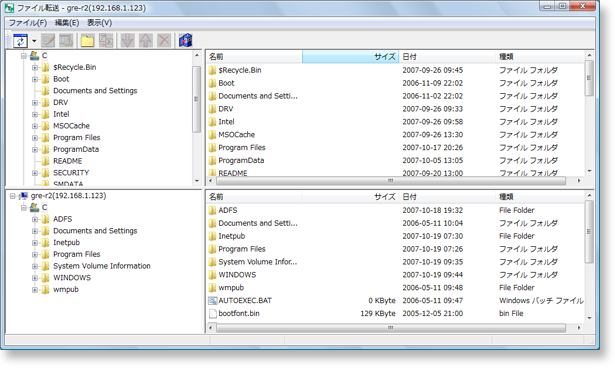This screenshot has height=375, width=615.
Task: Open the 表示(V) menu
Action: coord(99,23)
